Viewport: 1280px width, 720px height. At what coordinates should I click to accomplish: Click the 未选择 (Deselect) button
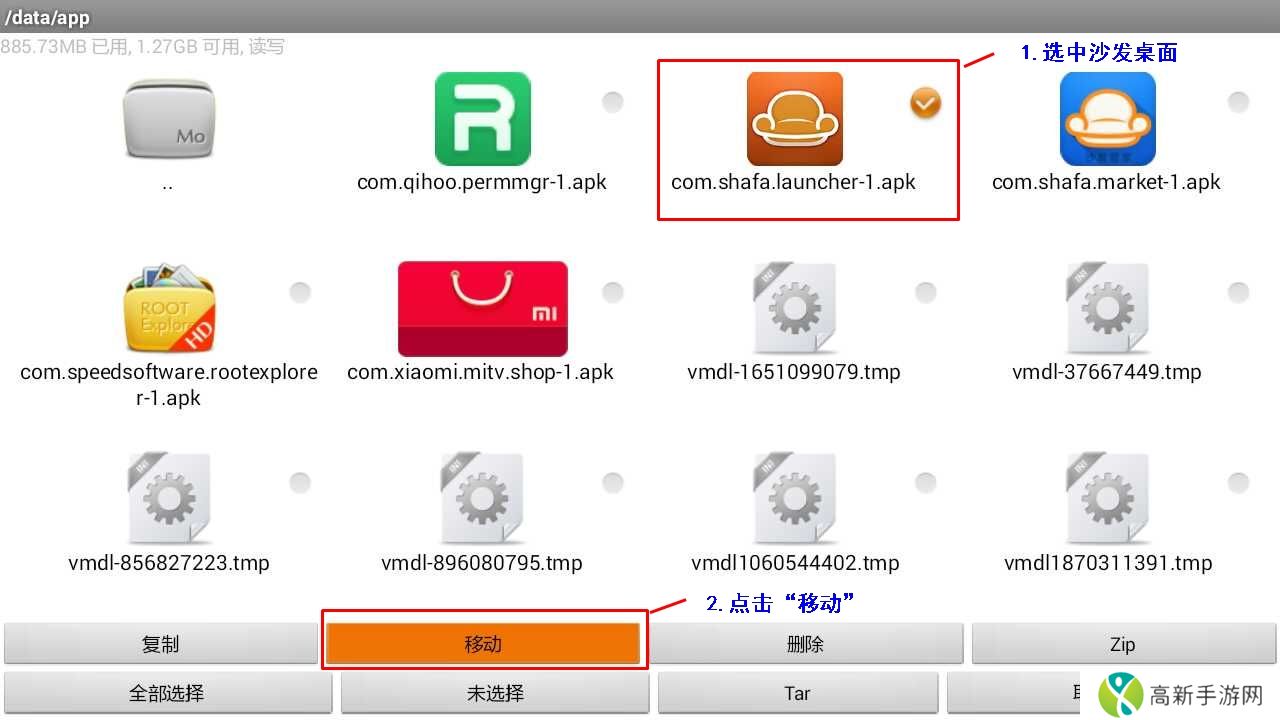point(495,693)
